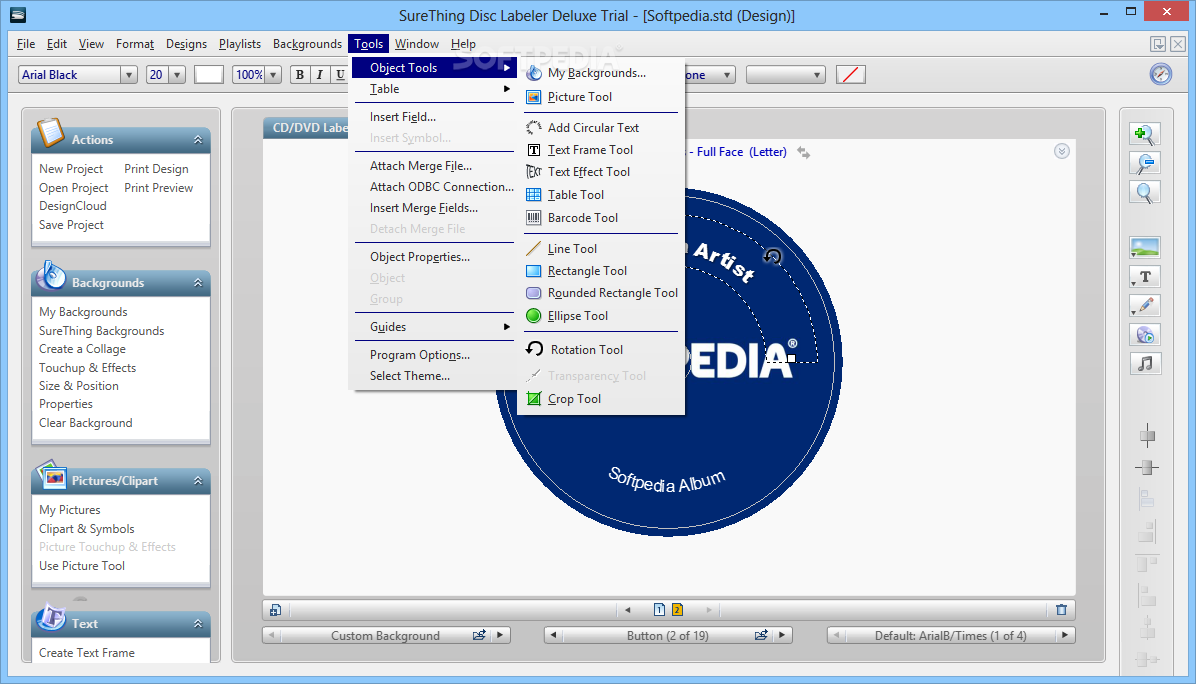Click the compass help icon top right
The width and height of the screenshot is (1196, 684).
(x=1160, y=74)
